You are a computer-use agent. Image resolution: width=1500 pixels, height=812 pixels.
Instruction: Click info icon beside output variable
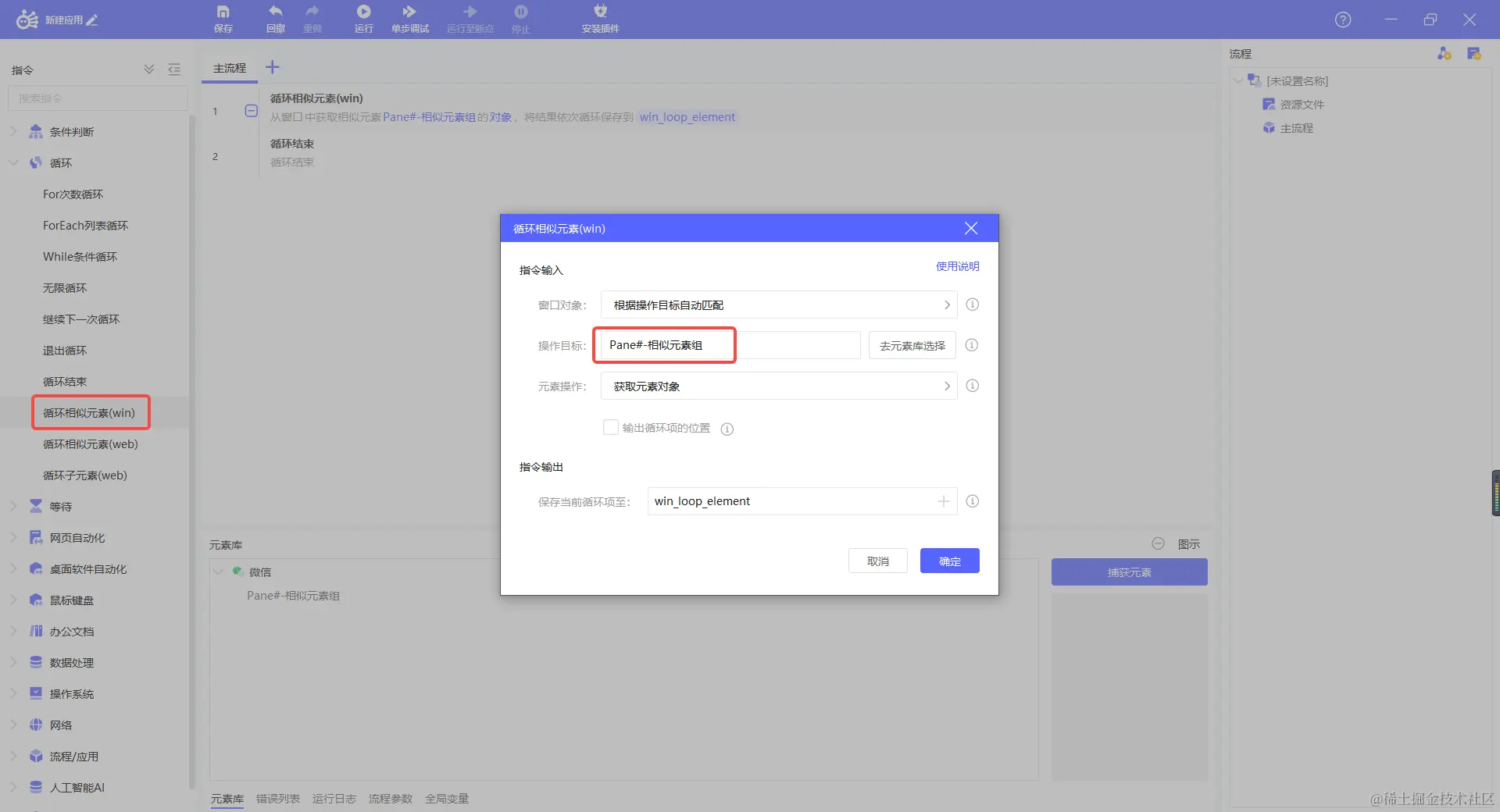972,501
